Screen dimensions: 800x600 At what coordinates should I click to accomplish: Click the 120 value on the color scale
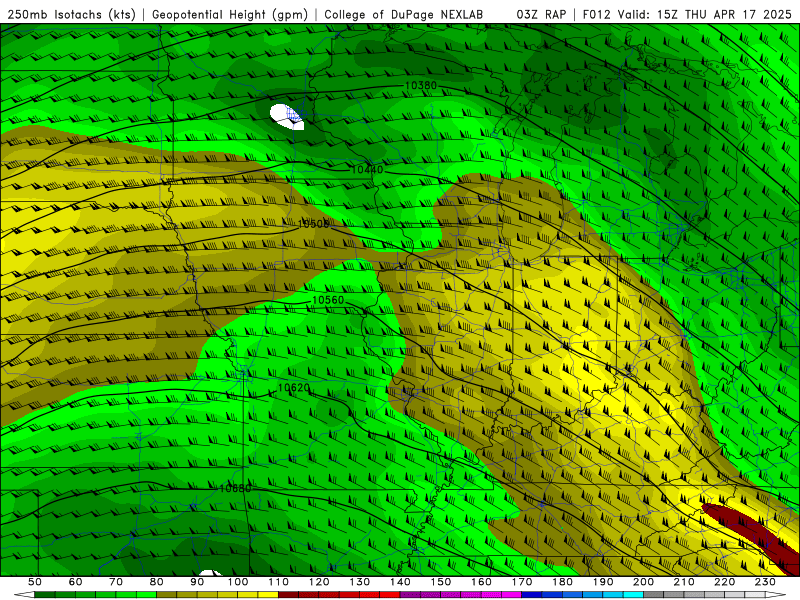[x=319, y=582]
